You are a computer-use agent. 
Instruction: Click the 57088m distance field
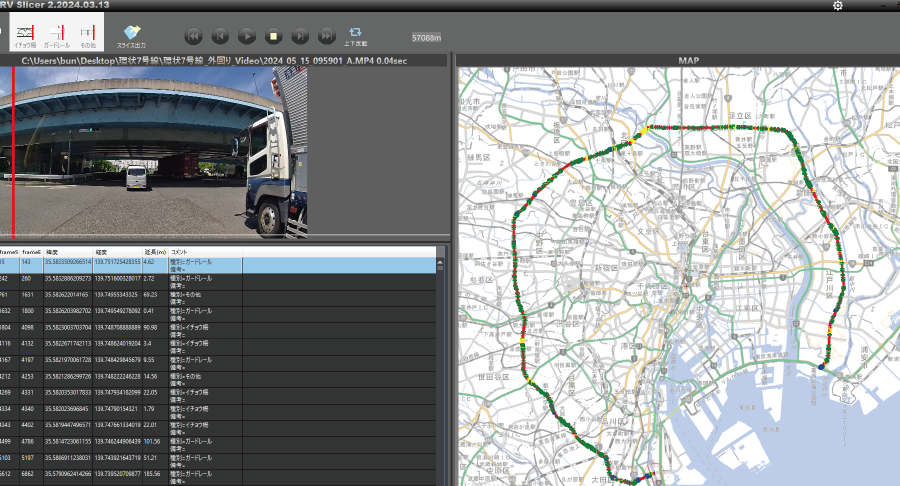pyautogui.click(x=427, y=38)
